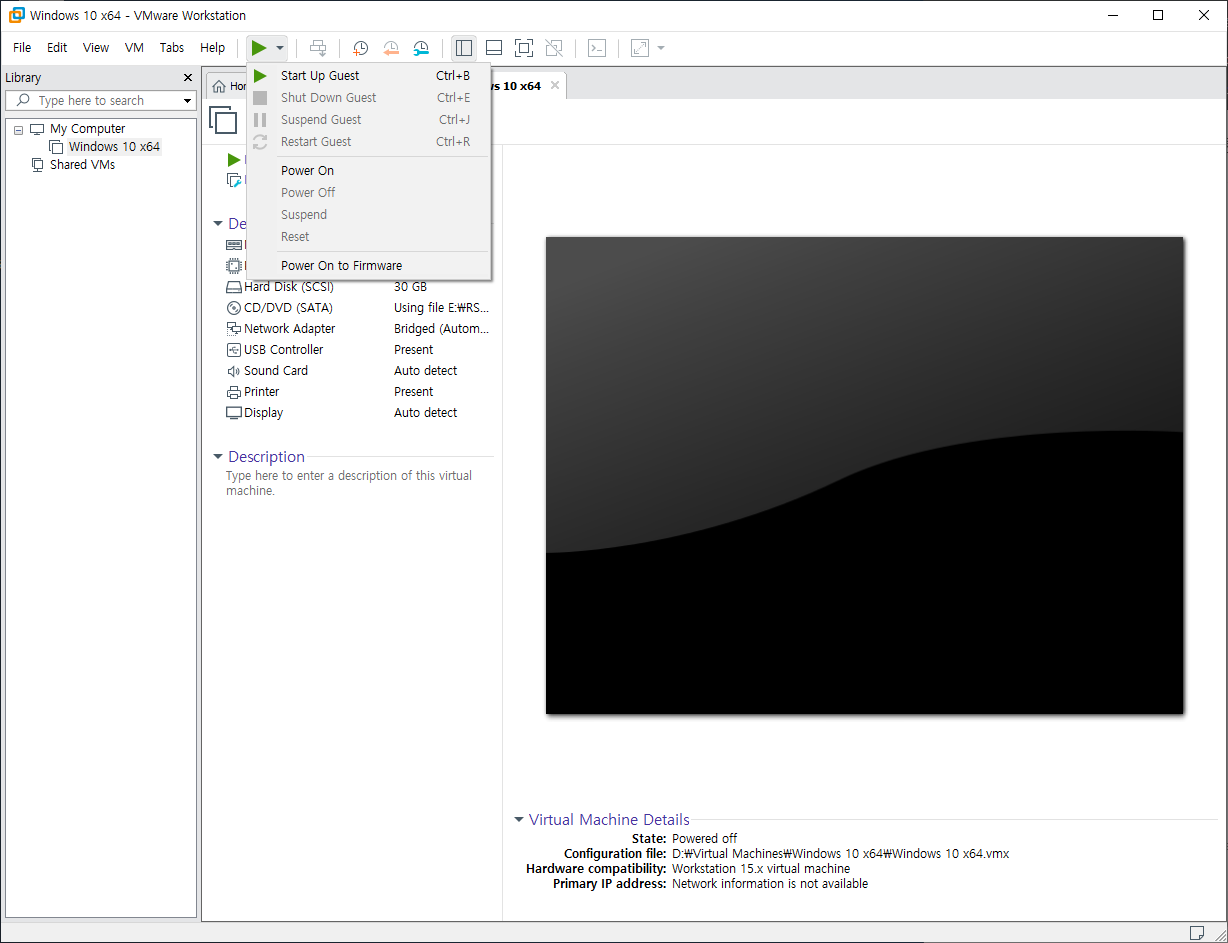Screen dimensions: 1228x943
Task: Click the green play icon beside Start Up Guest
Action: tap(260, 76)
